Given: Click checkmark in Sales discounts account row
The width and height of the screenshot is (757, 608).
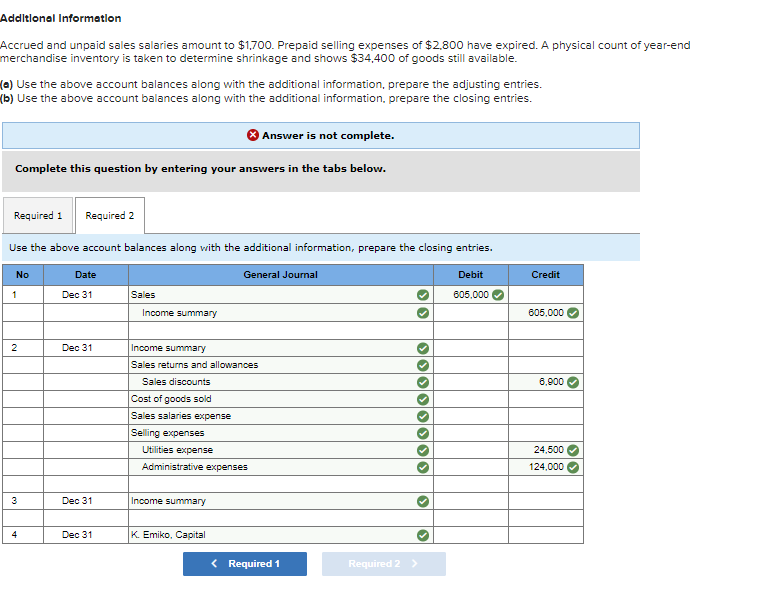Looking at the screenshot, I should [423, 382].
